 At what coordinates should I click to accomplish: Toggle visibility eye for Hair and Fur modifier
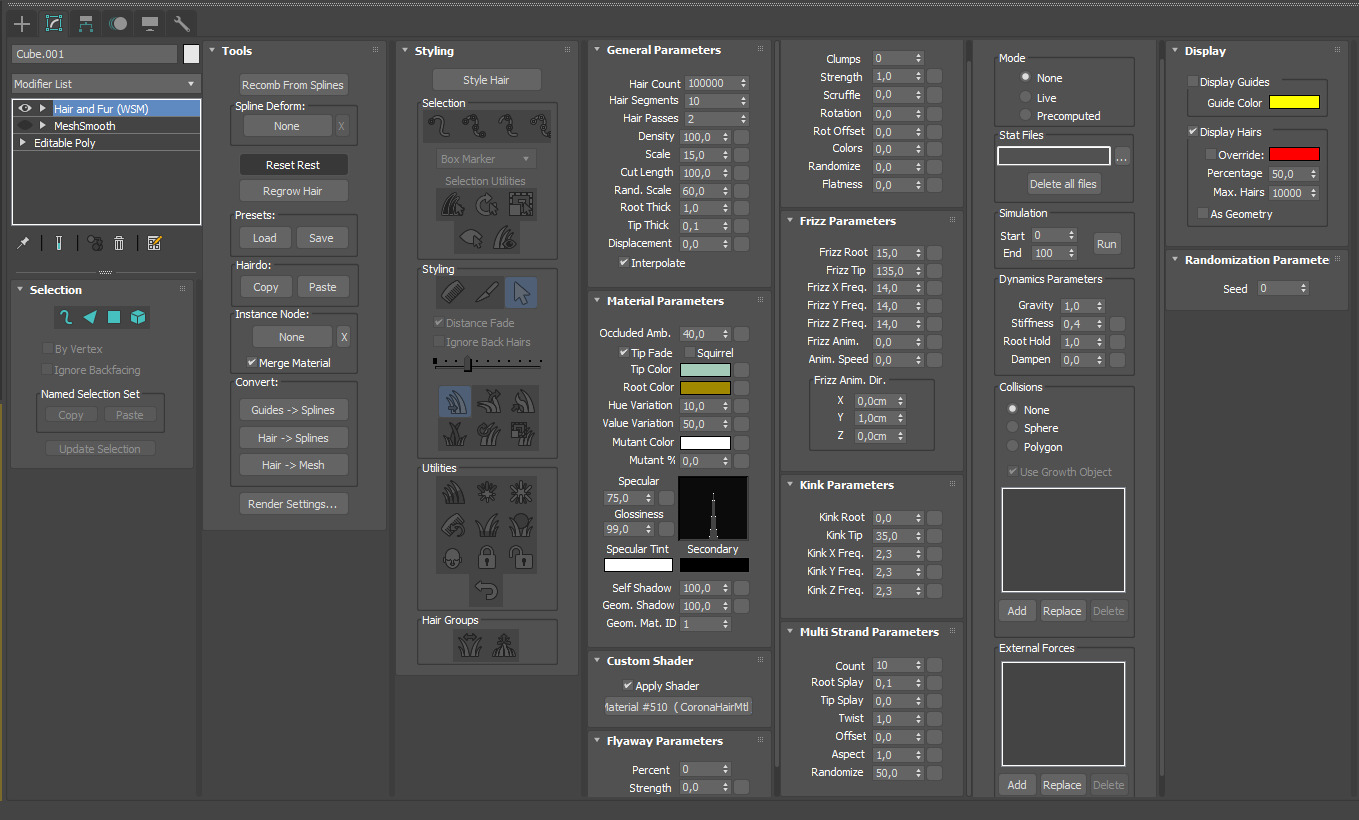26,108
